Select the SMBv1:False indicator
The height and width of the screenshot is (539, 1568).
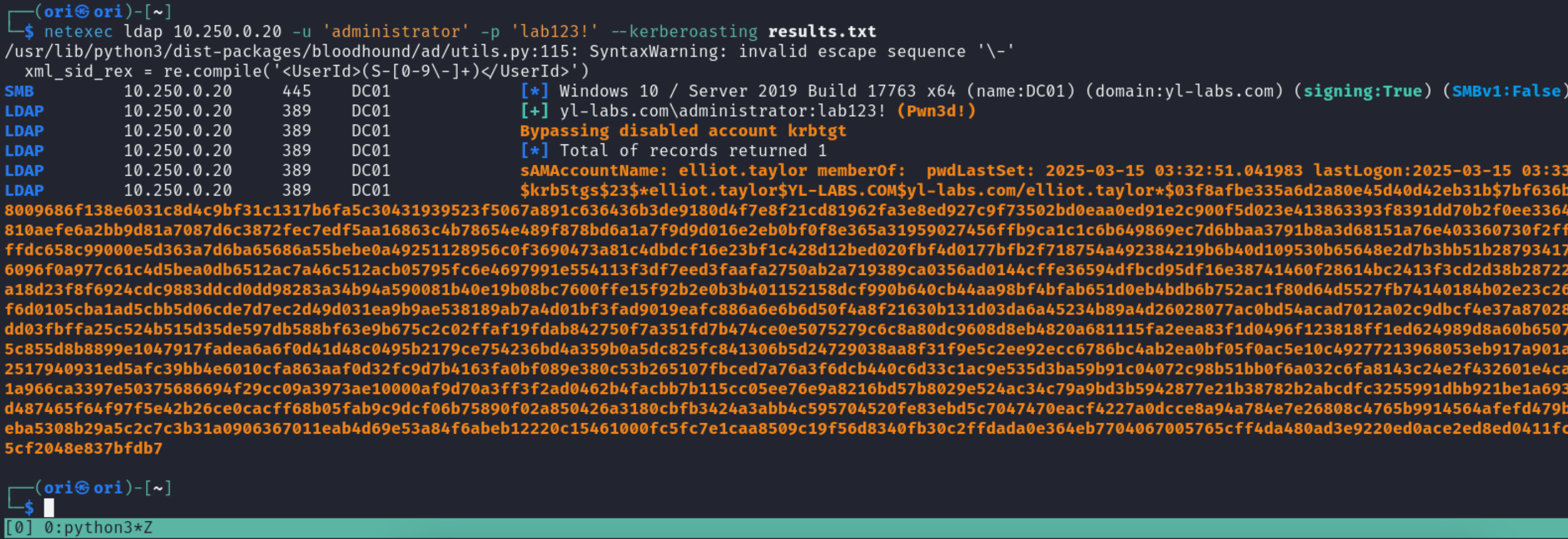click(x=1506, y=91)
